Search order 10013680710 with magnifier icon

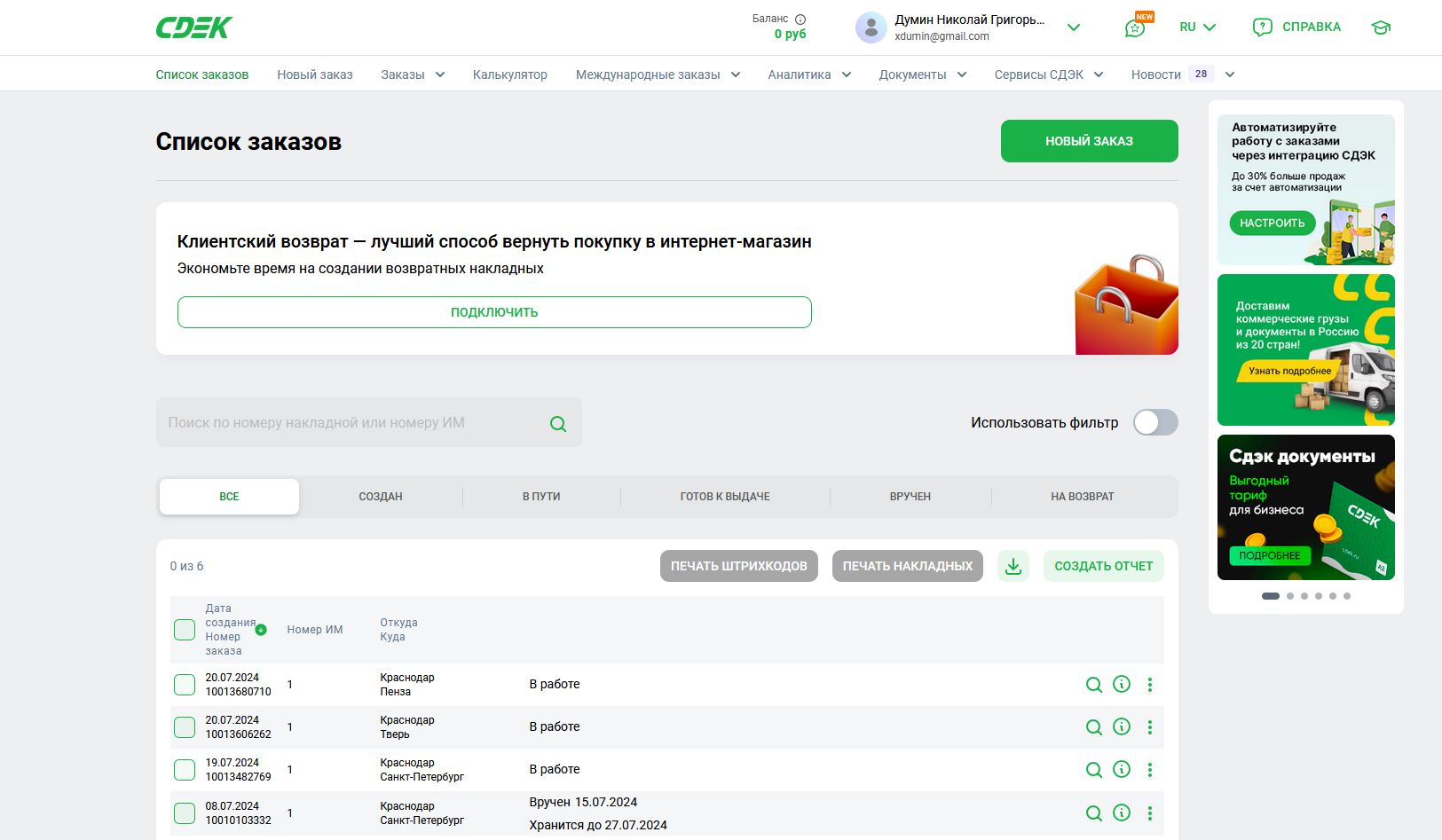click(x=1094, y=685)
